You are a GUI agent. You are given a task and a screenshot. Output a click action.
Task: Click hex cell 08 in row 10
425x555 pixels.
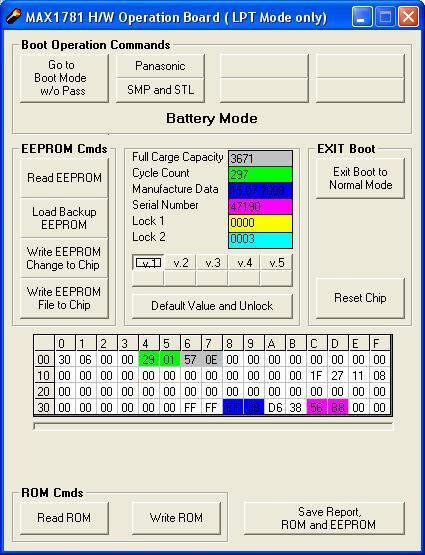[x=379, y=376]
